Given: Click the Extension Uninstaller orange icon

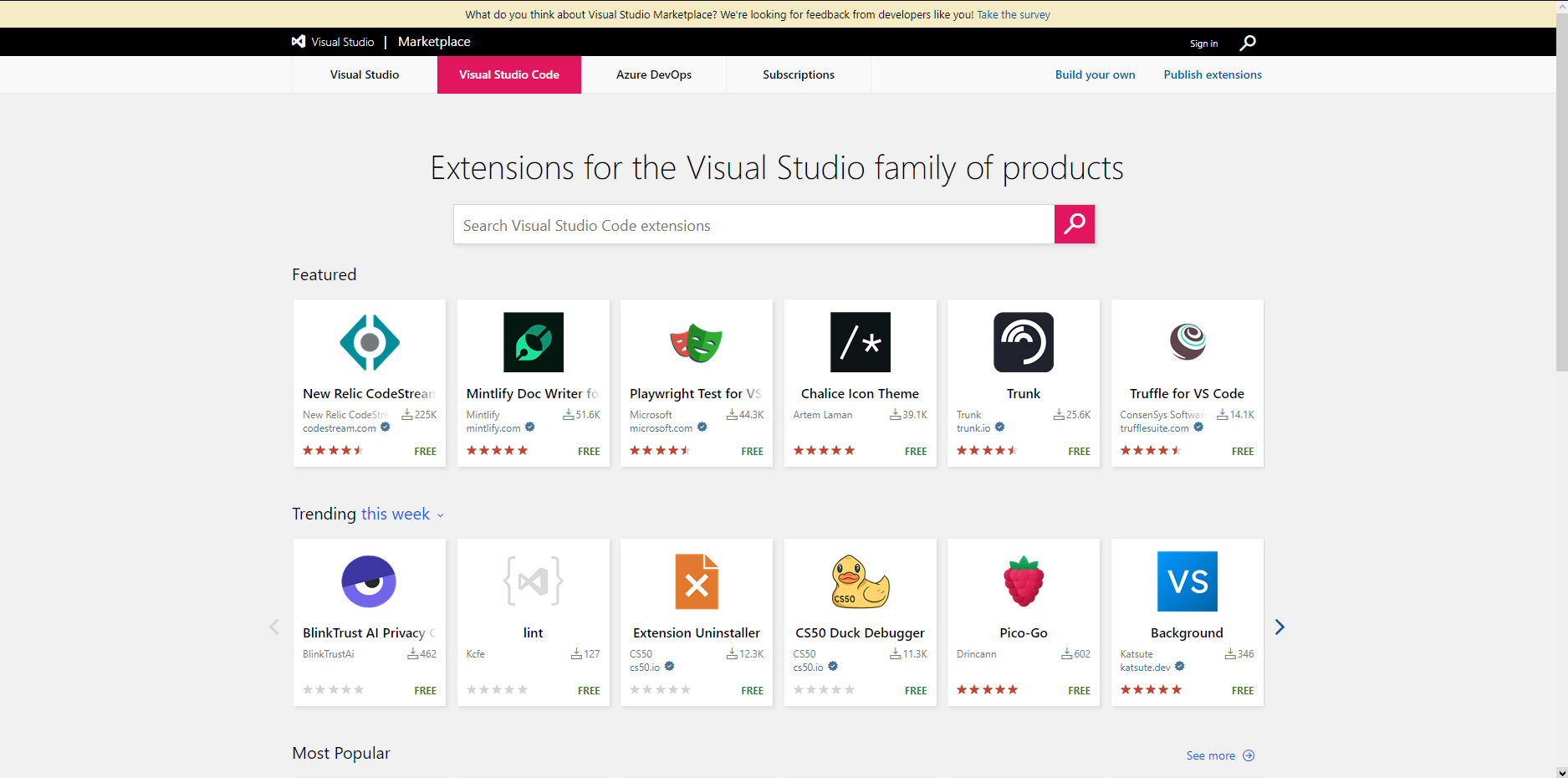Looking at the screenshot, I should pos(697,581).
